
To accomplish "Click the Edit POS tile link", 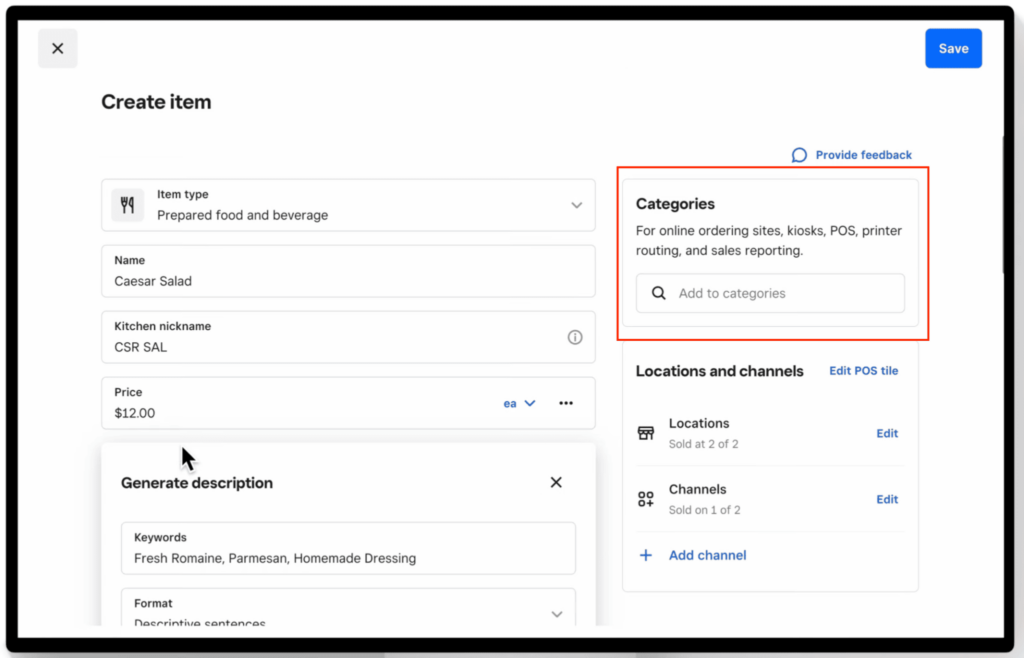I will click(863, 371).
